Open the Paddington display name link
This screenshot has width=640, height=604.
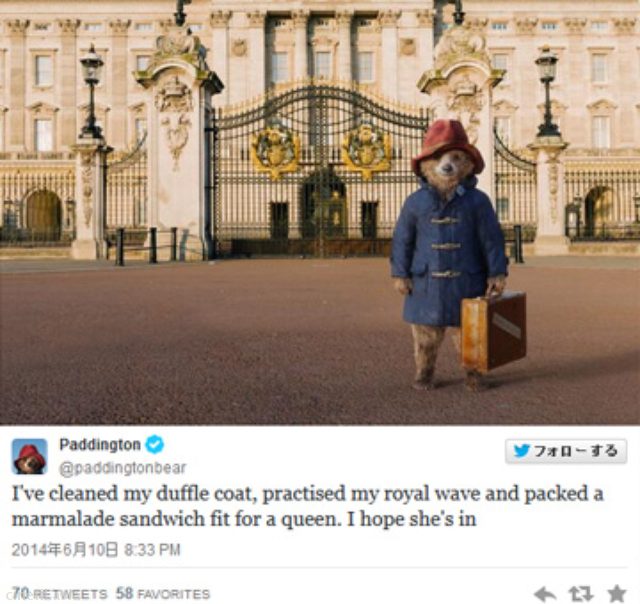tap(100, 444)
